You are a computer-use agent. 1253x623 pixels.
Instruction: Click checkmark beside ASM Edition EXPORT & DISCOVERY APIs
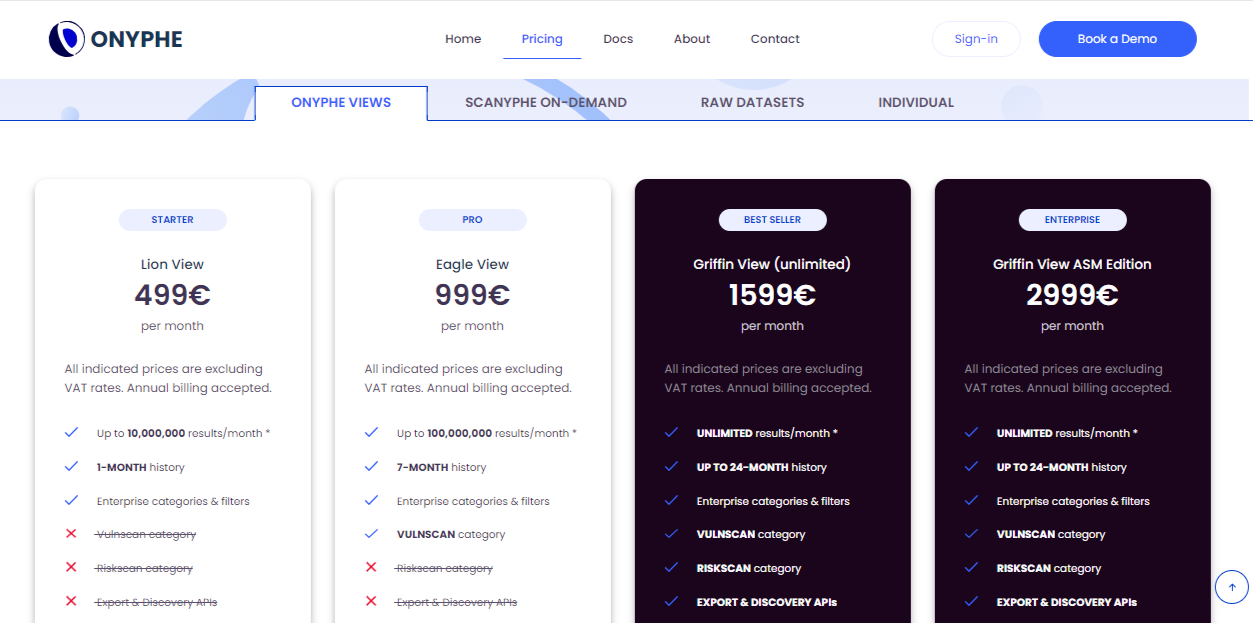click(x=971, y=602)
